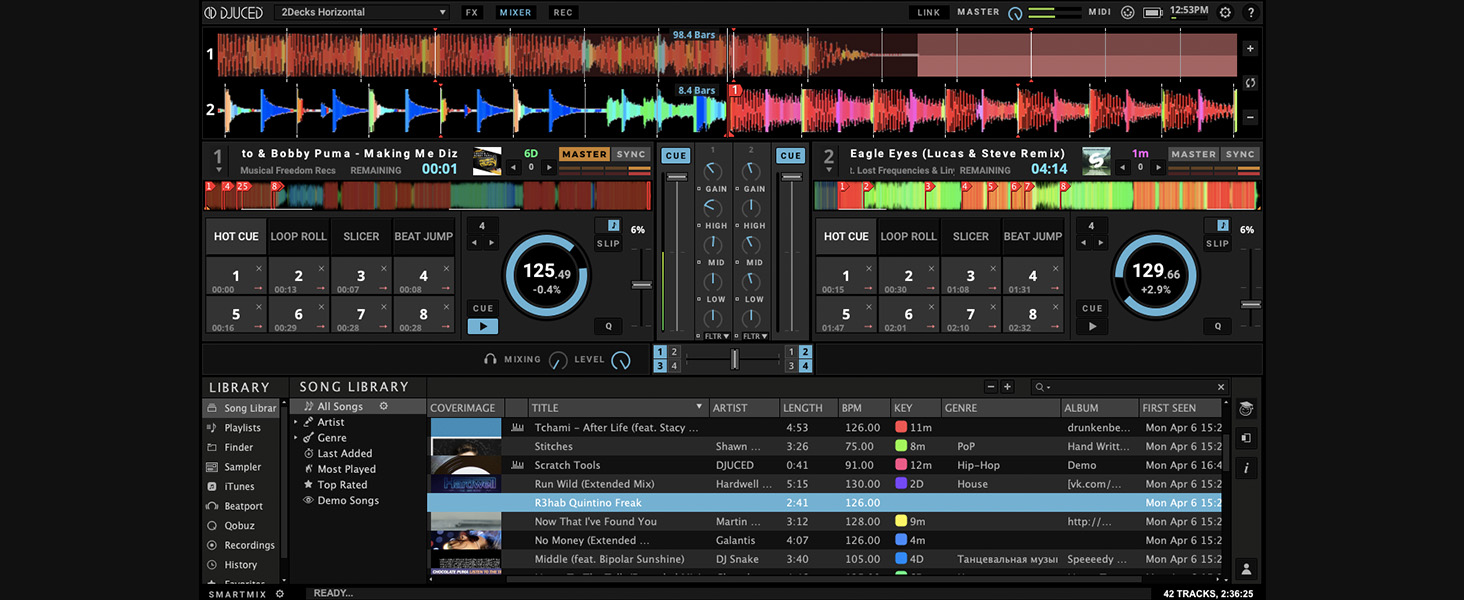Open channel 1 FLTR effect dropdown
Viewport: 1464px width, 600px height.
[715, 336]
